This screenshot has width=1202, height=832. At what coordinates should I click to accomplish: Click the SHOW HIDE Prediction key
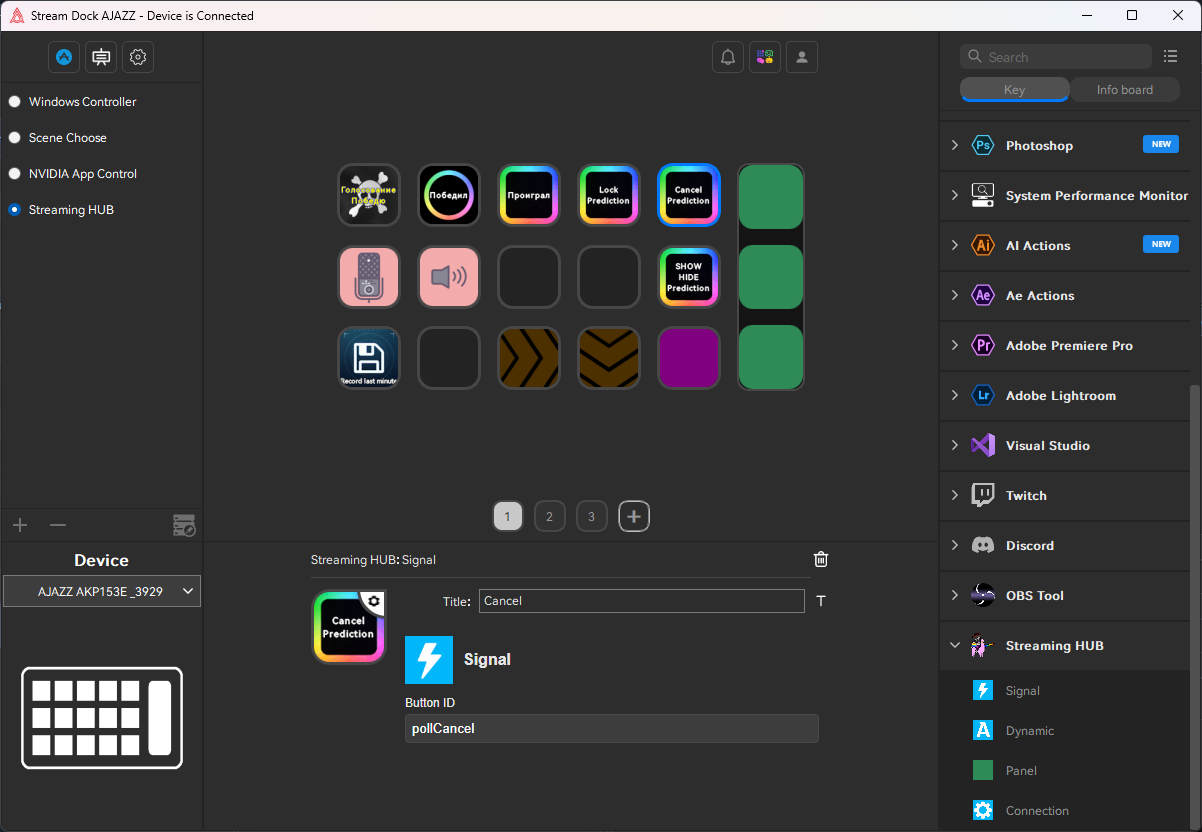[x=689, y=277]
